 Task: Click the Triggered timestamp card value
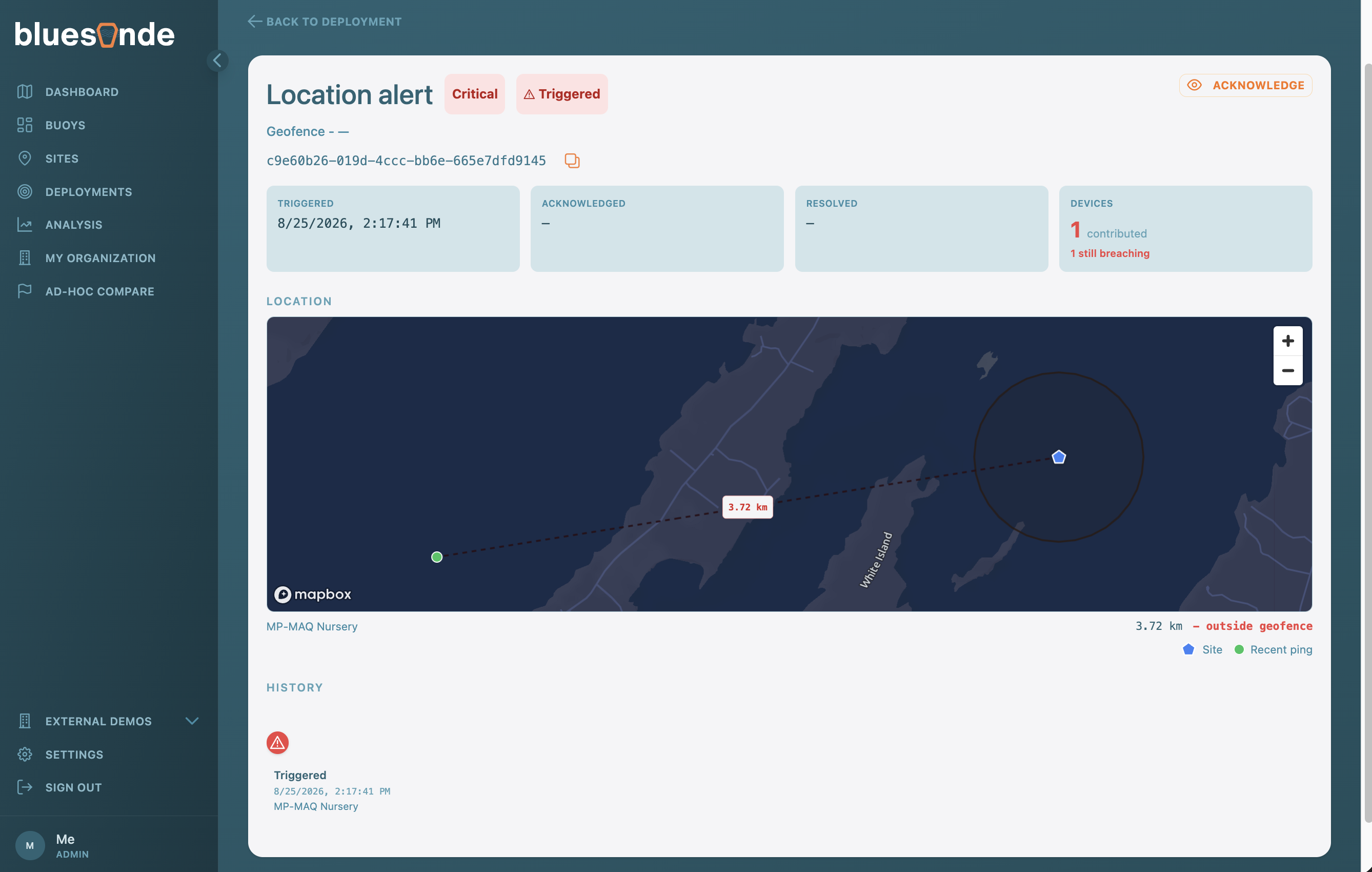[359, 223]
